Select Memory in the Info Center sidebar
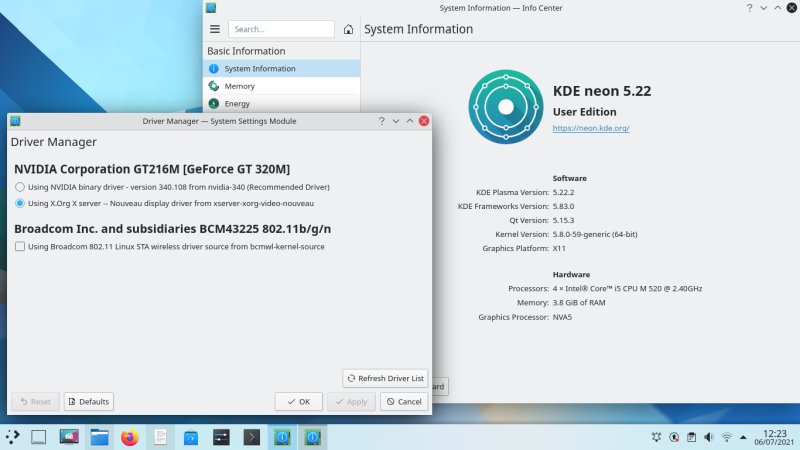Viewport: 800px width, 450px height. click(239, 86)
